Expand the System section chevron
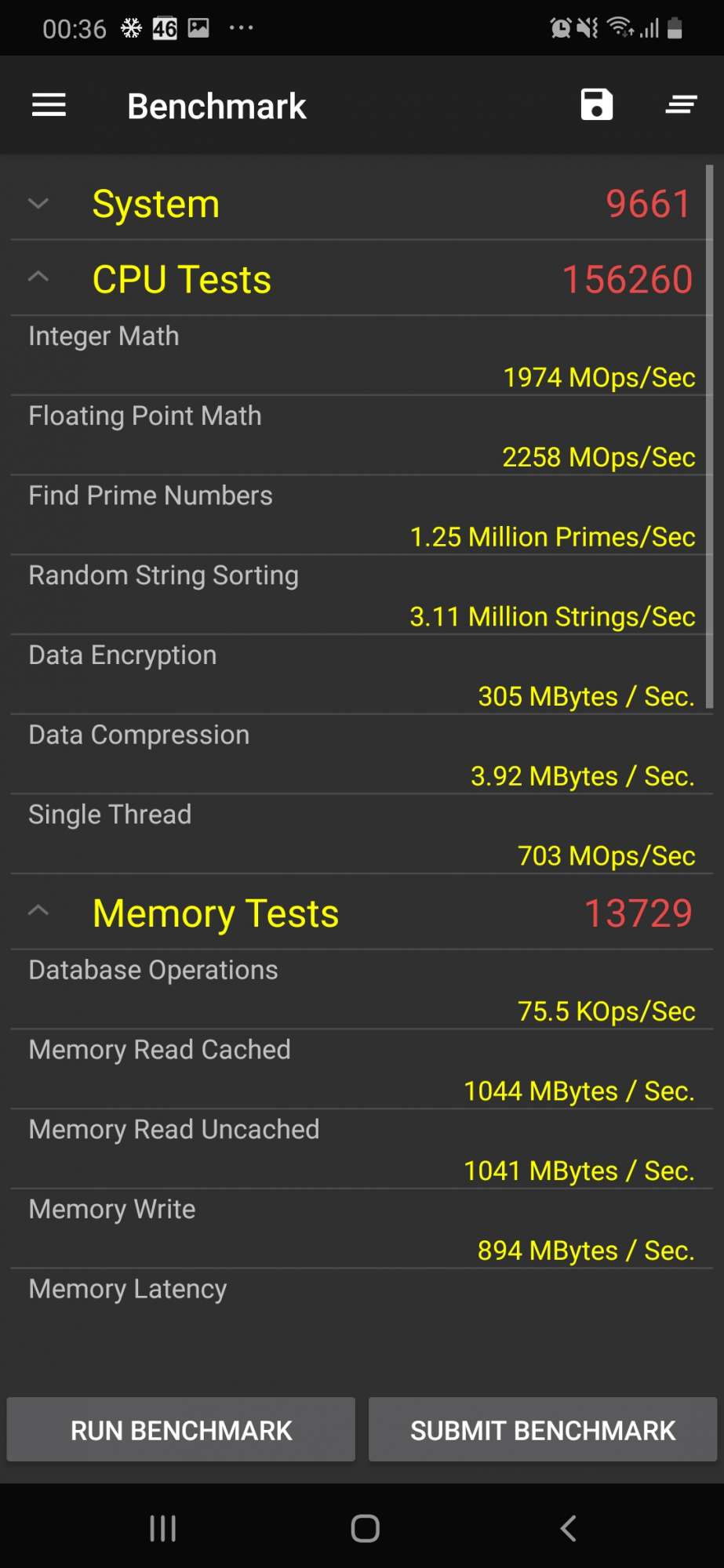Image resolution: width=724 pixels, height=1568 pixels. 38,204
